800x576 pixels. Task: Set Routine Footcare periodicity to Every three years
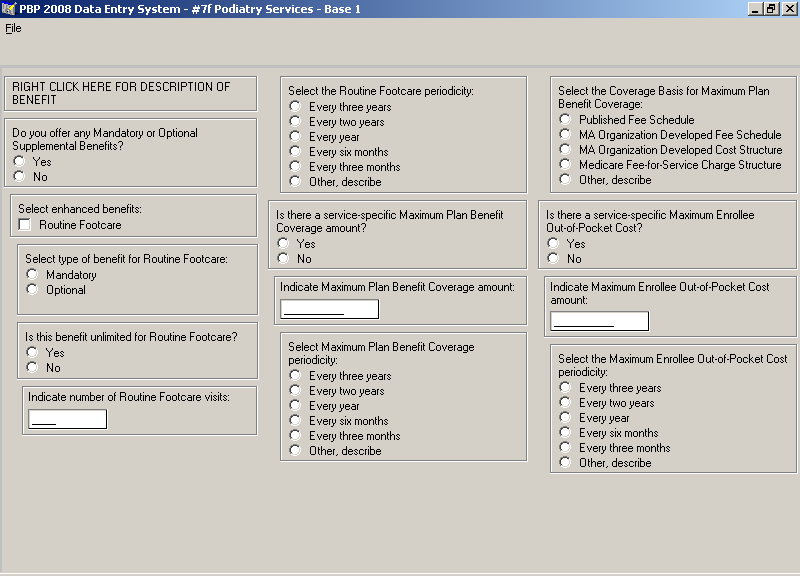[x=295, y=106]
